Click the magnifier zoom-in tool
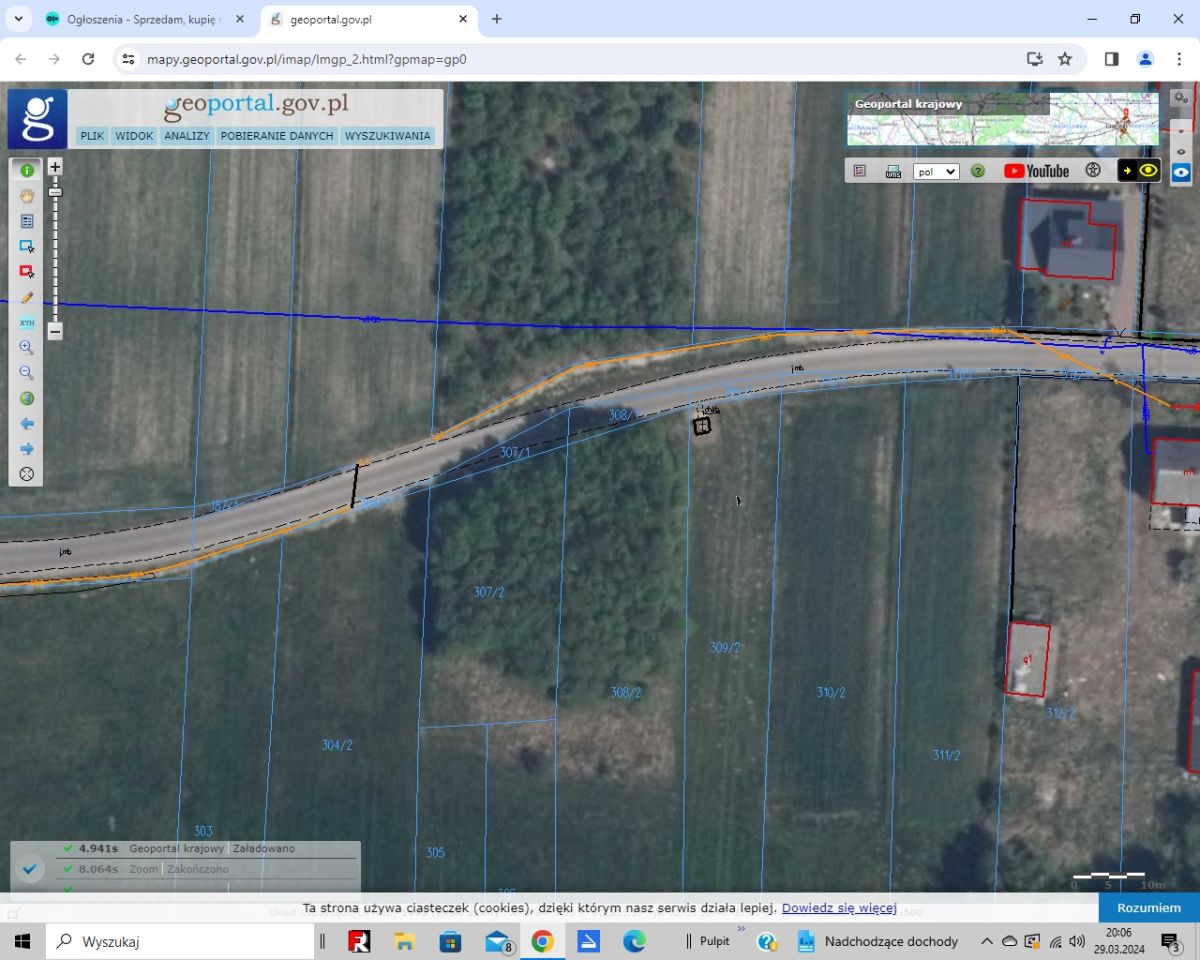 click(27, 348)
